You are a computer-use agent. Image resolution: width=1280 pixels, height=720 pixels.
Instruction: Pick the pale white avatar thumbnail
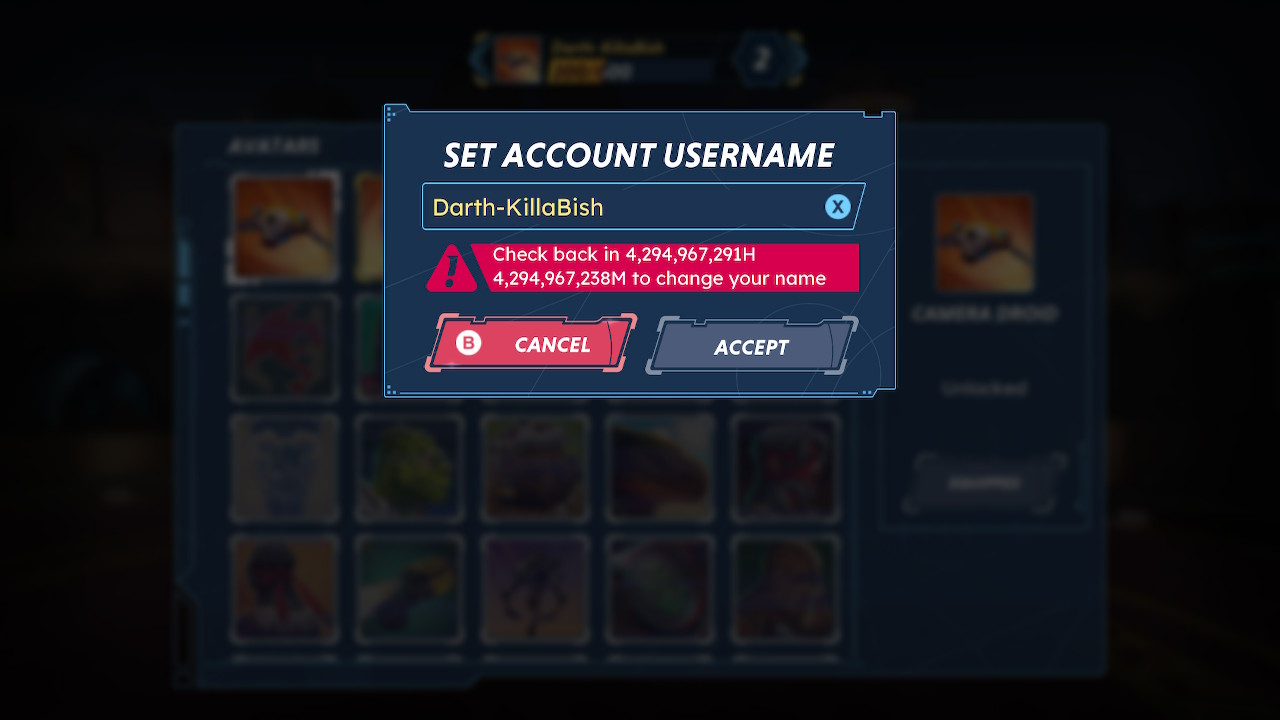tap(284, 468)
